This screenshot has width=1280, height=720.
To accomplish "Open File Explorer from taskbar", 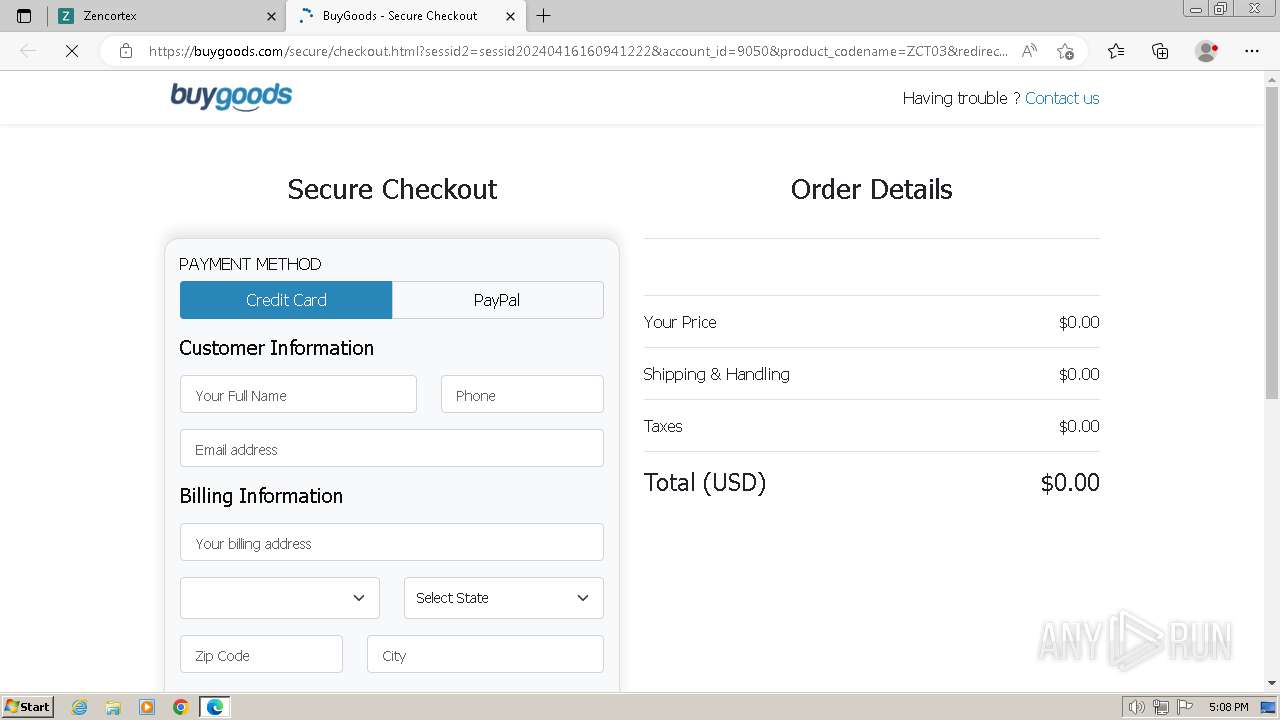I will click(113, 707).
